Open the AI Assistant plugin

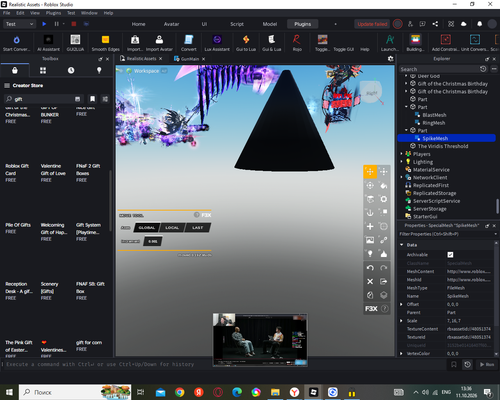click(48, 43)
